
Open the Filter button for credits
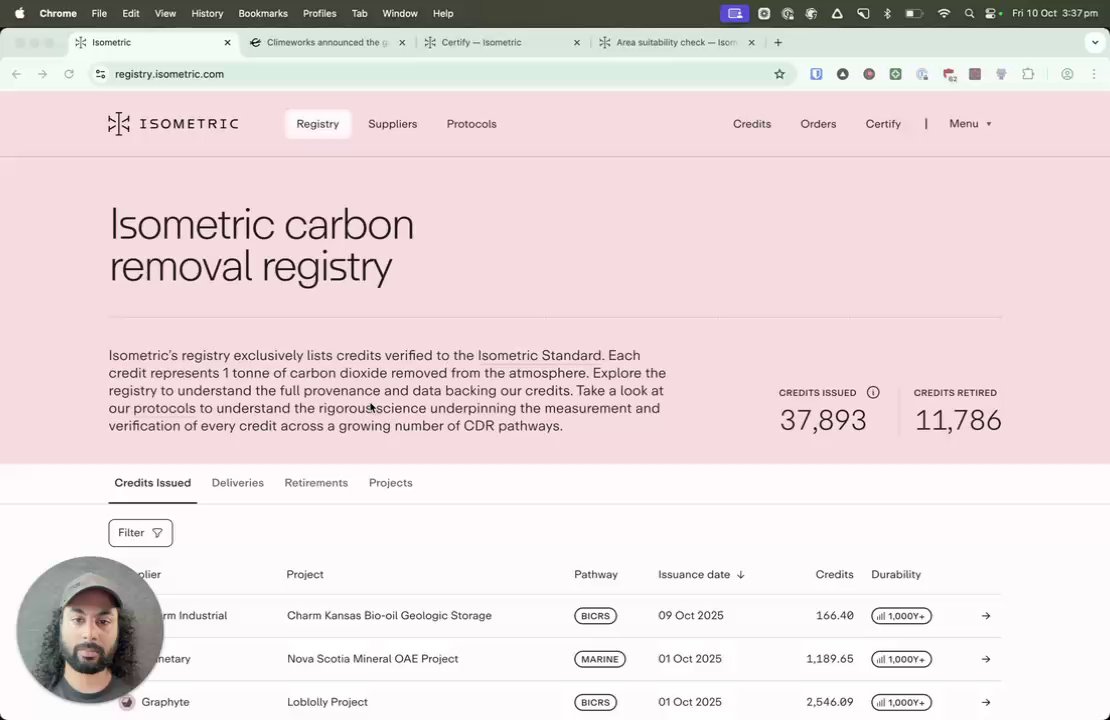(140, 533)
